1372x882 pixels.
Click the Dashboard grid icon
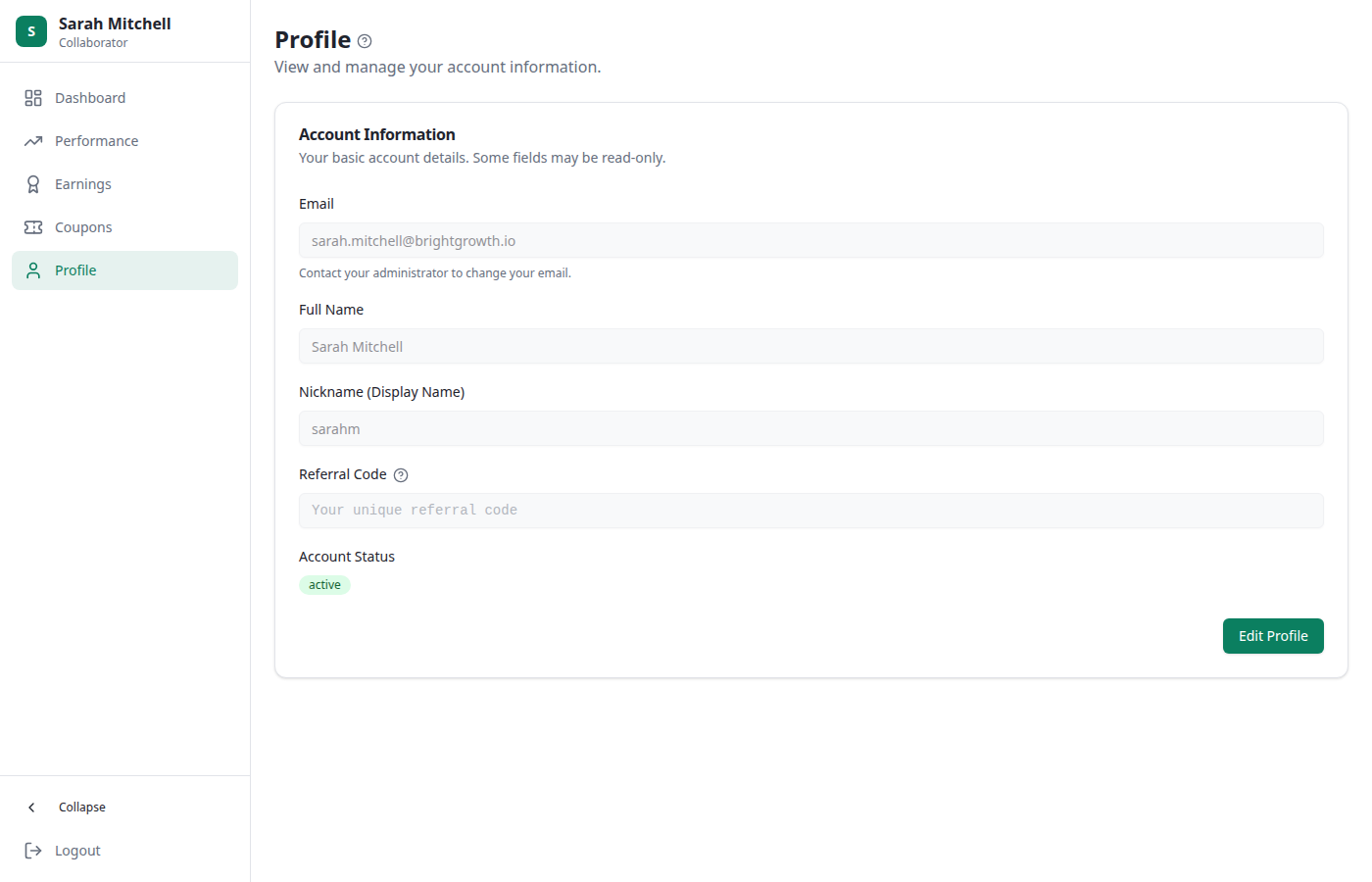pyautogui.click(x=32, y=97)
